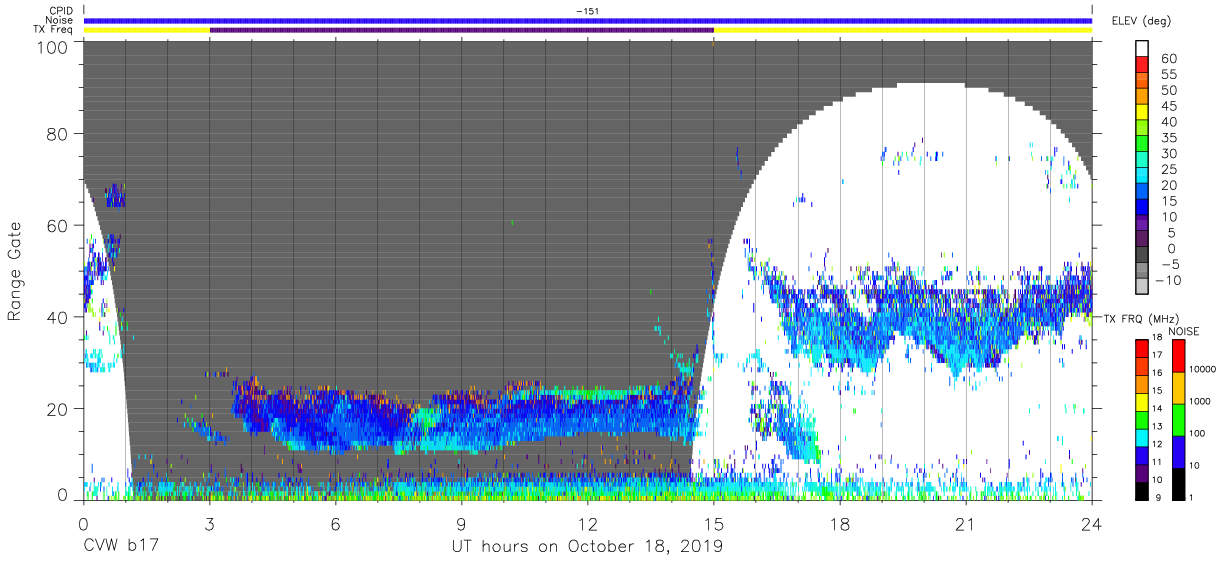Click the TX Freq row label
The width and height of the screenshot is (1228, 567).
pyautogui.click(x=54, y=30)
